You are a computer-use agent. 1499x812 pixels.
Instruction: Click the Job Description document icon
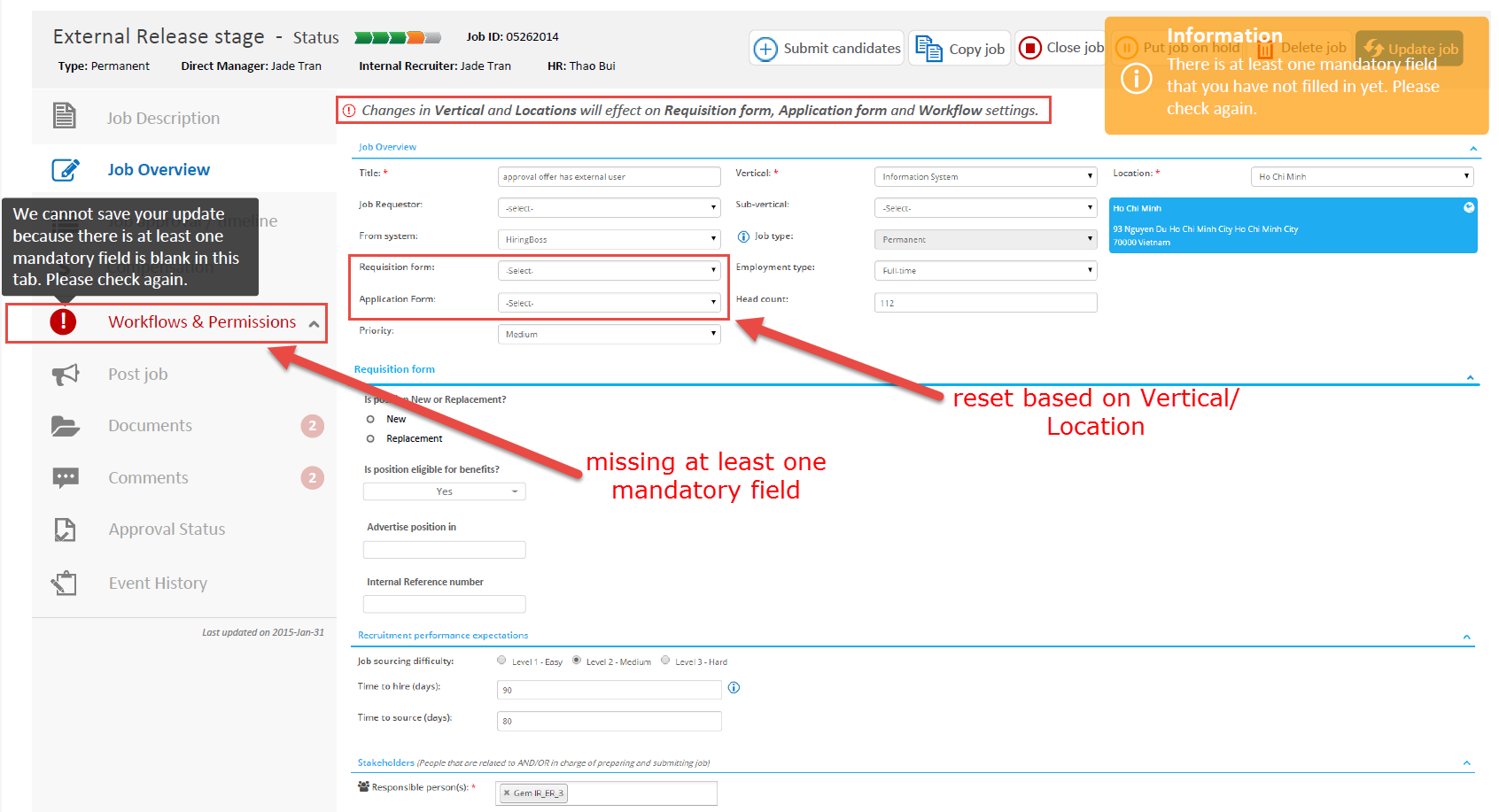click(x=65, y=116)
